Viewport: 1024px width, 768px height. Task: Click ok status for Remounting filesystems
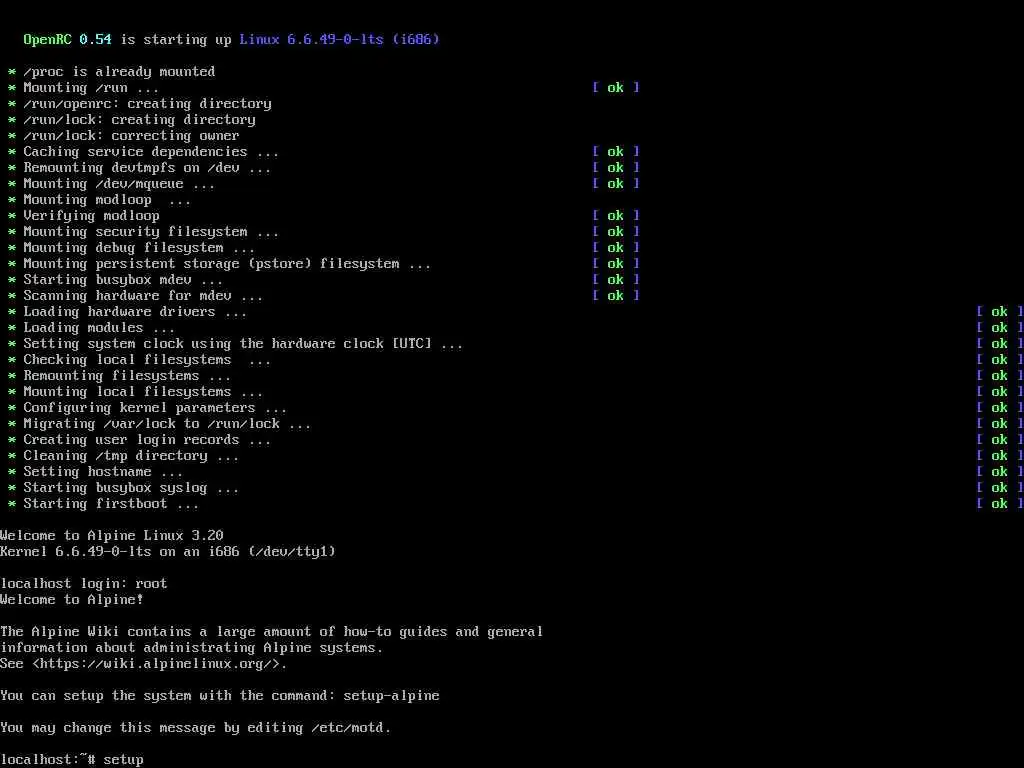point(1000,376)
